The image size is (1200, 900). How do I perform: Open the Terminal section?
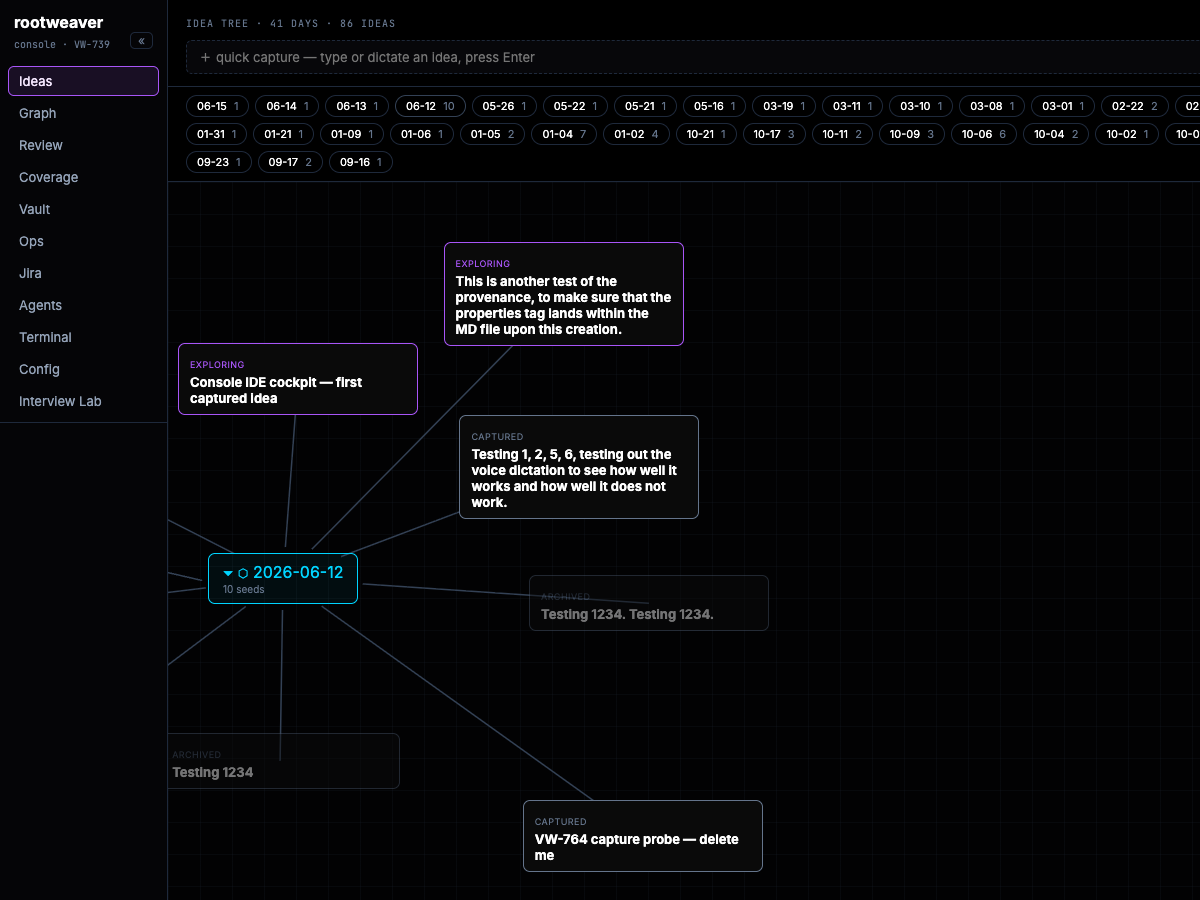(83, 337)
